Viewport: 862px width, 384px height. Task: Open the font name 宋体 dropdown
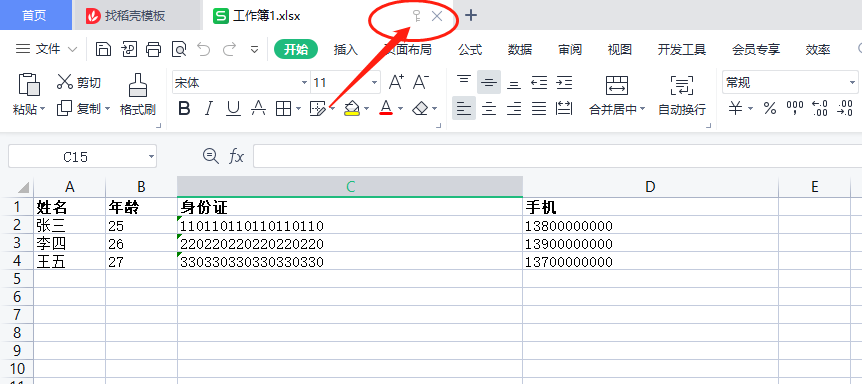pyautogui.click(x=304, y=83)
